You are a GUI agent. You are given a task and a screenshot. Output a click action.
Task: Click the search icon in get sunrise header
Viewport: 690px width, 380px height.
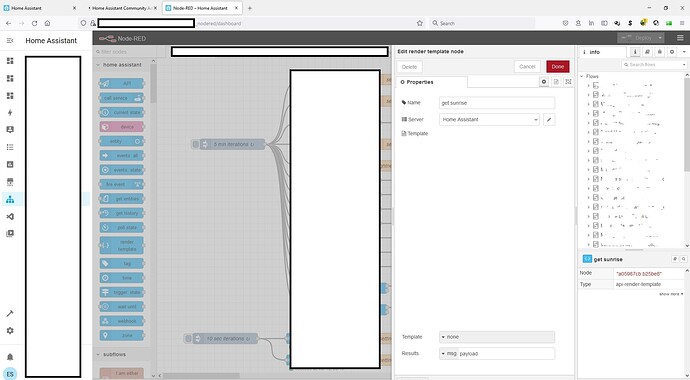click(x=684, y=259)
